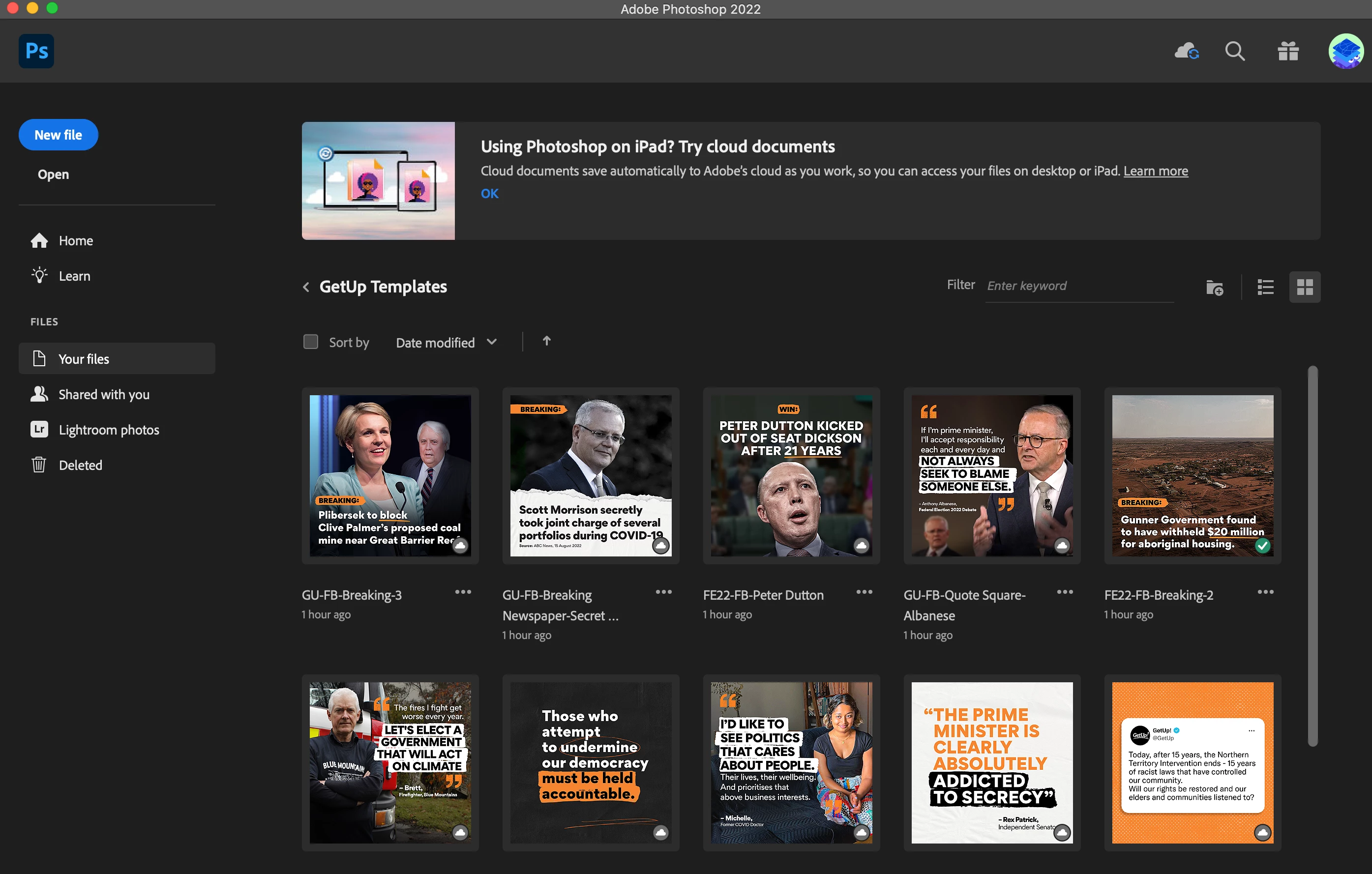The height and width of the screenshot is (874, 1372).
Task: Click the search magnifier icon
Action: (x=1234, y=51)
